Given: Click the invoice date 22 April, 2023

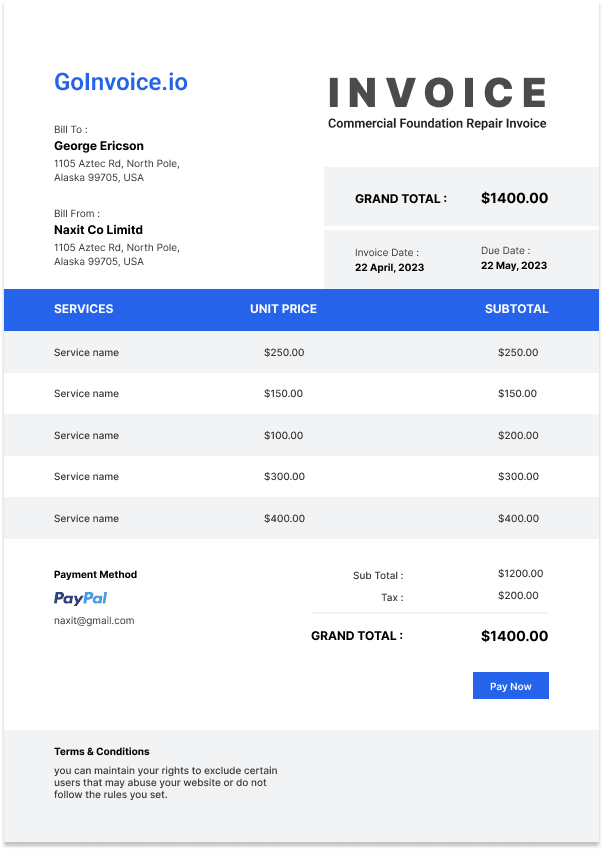Looking at the screenshot, I should click(389, 267).
